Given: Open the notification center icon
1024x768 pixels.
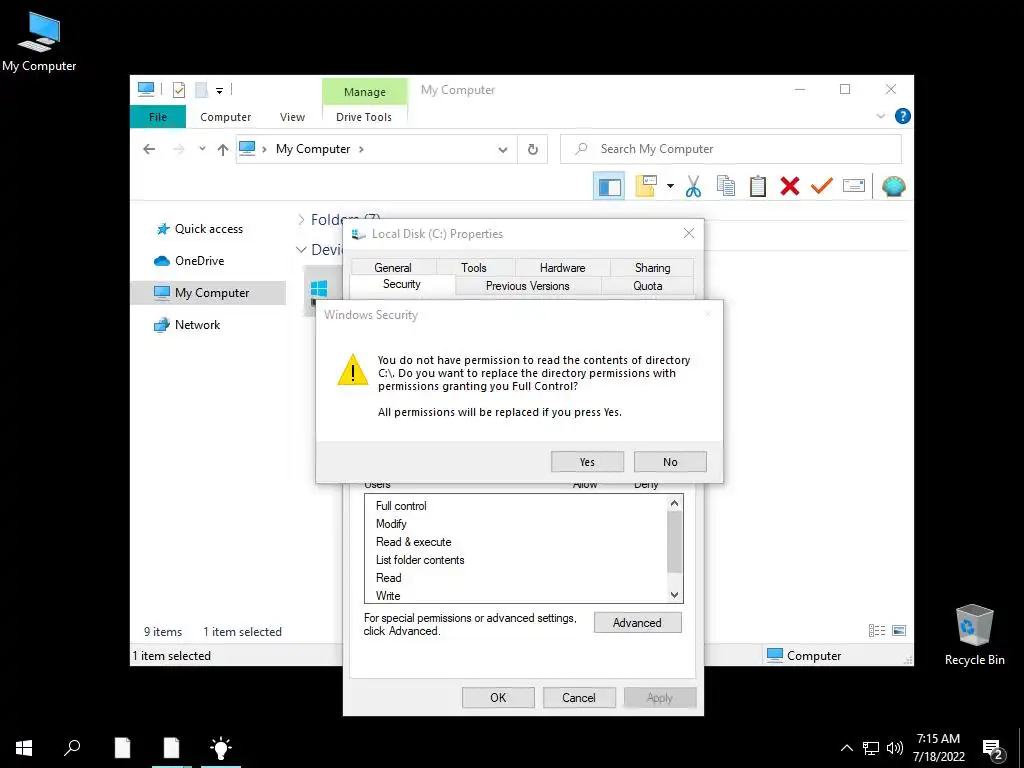Looking at the screenshot, I should [x=993, y=749].
